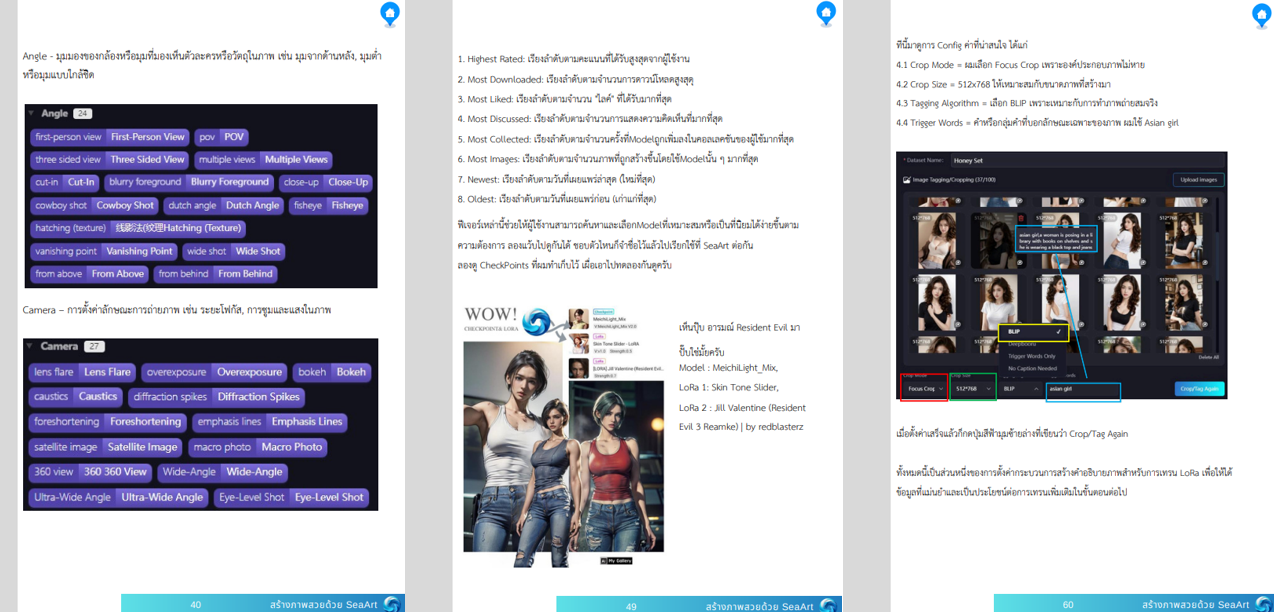Select the Eye-Level Shot tag
The height and width of the screenshot is (612, 1274).
pos(291,497)
